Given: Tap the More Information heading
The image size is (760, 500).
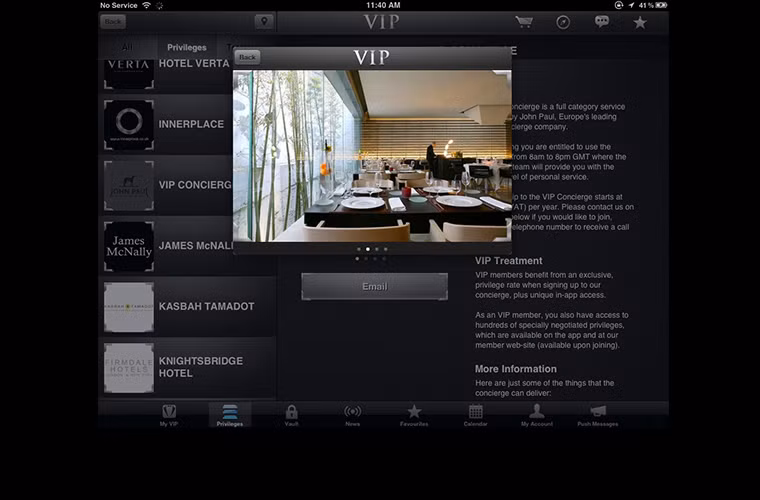Looking at the screenshot, I should (x=516, y=369).
